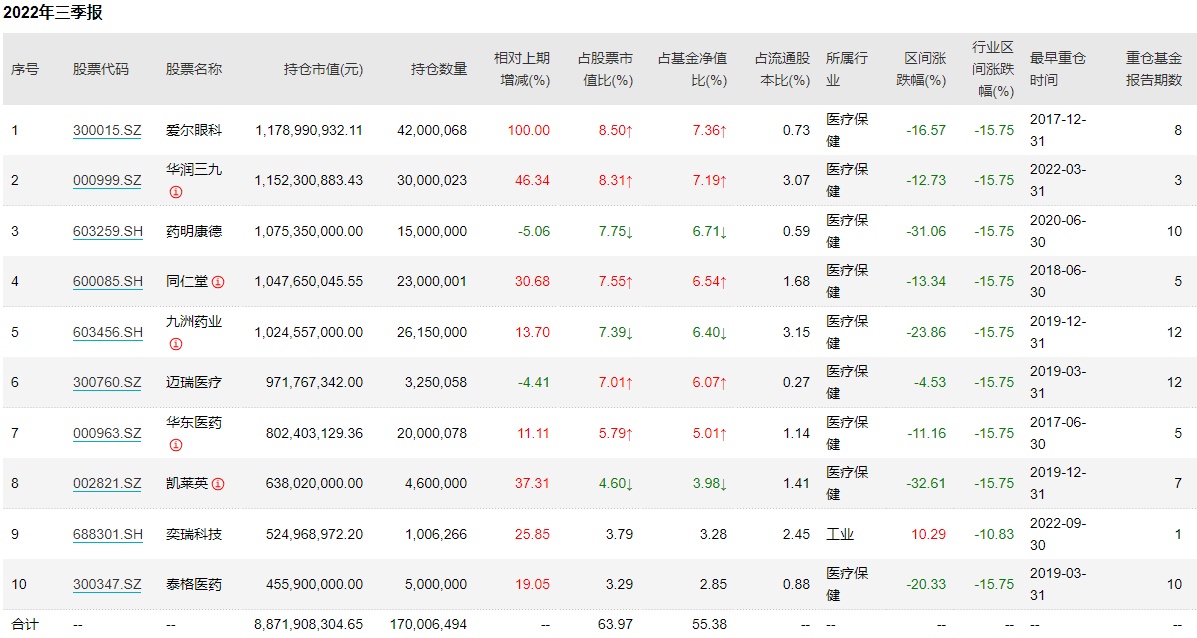Open stock code 603456.SH link

108,333
